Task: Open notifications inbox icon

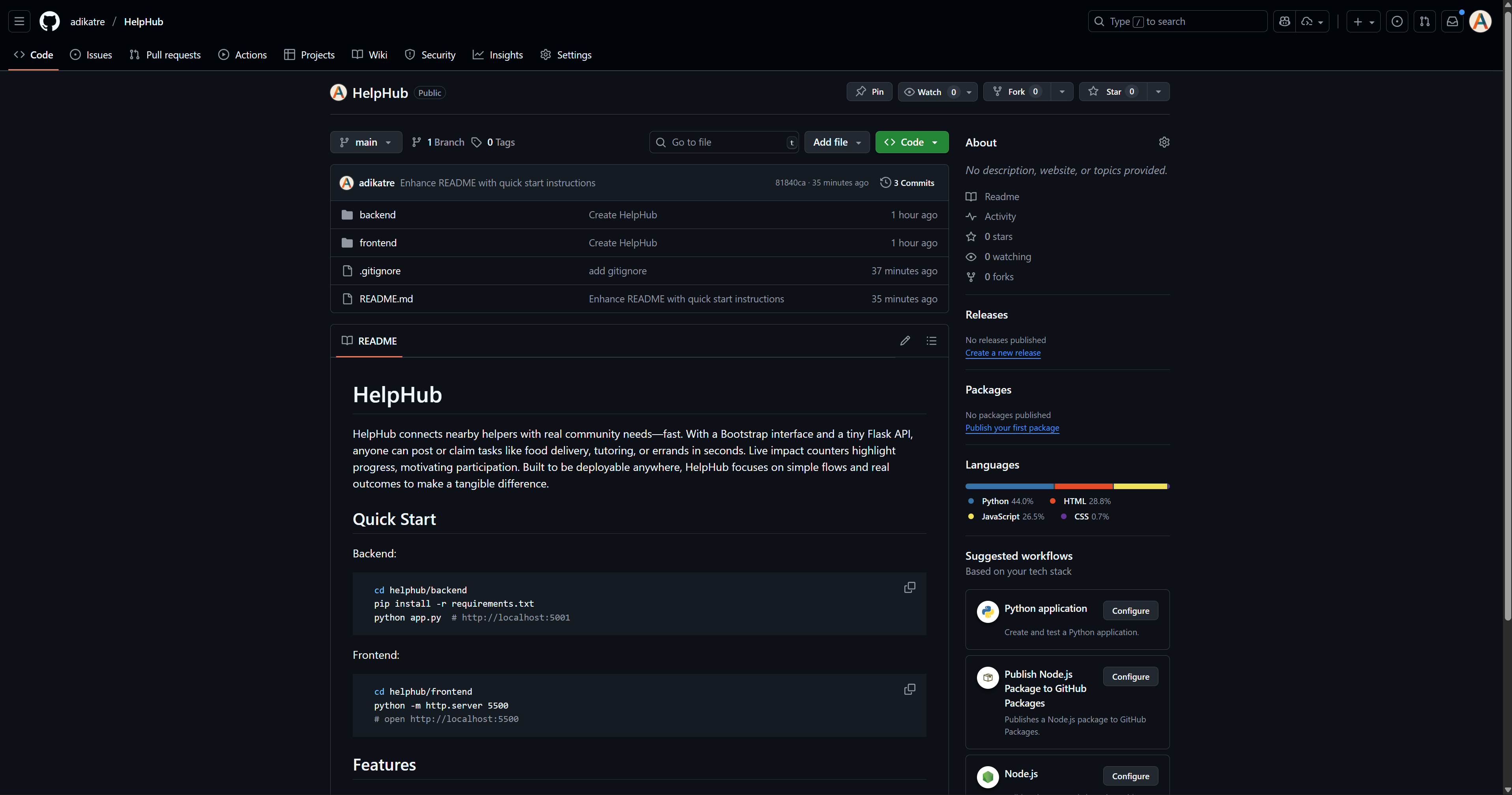Action: [x=1452, y=22]
